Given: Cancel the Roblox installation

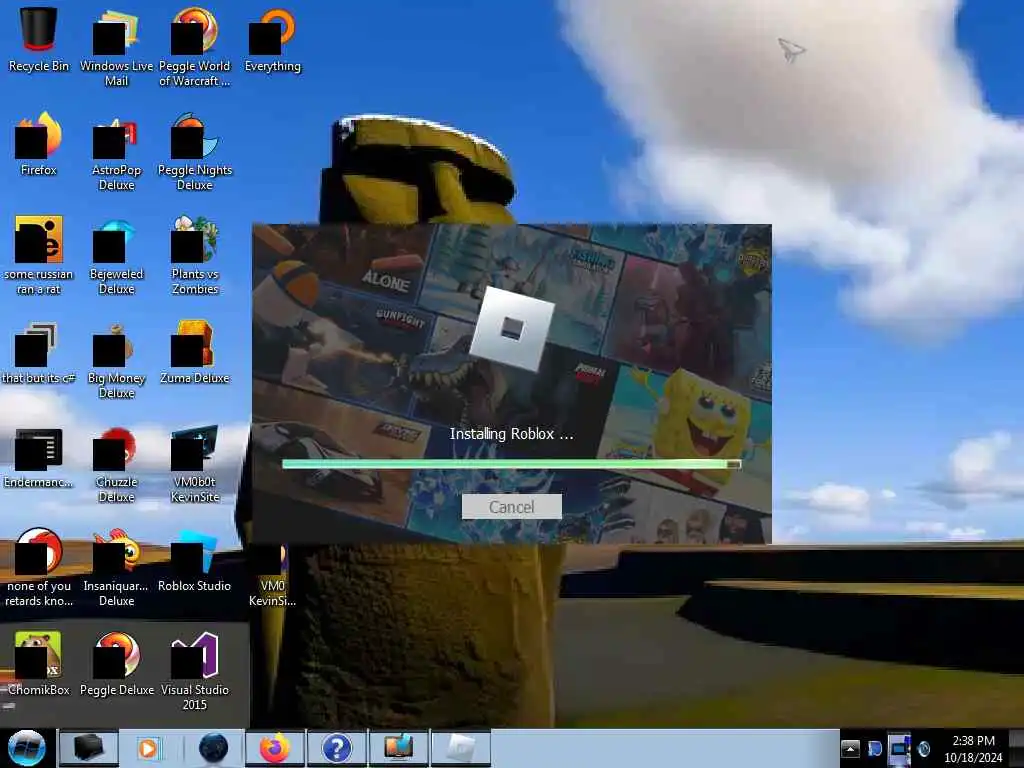Looking at the screenshot, I should coord(511,507).
